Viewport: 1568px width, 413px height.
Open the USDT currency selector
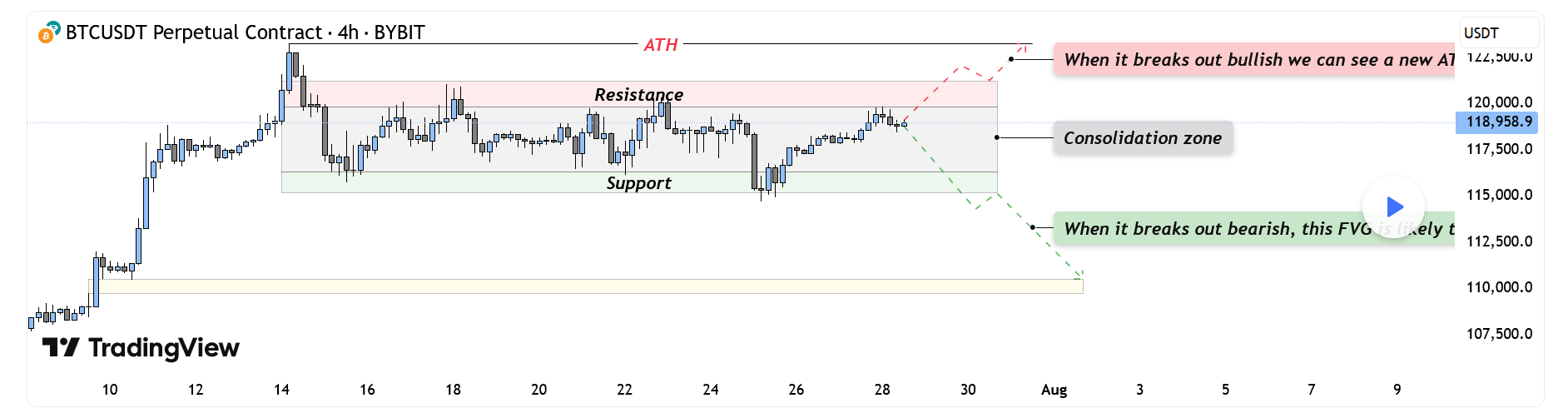pos(1499,33)
